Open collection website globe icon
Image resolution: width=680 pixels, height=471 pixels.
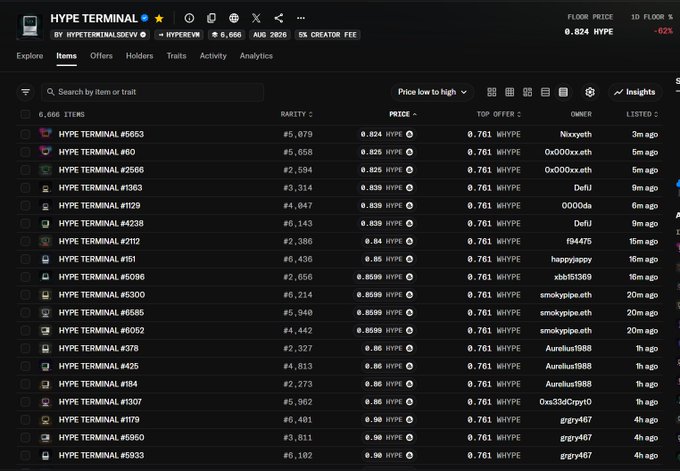234,18
